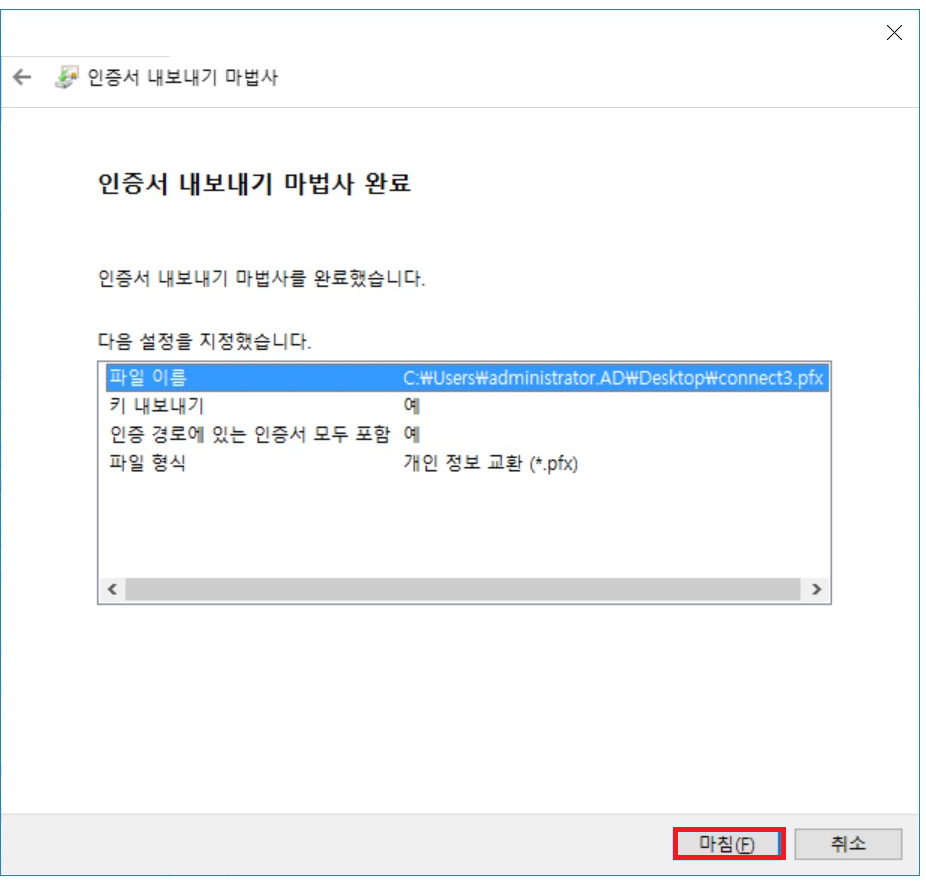The image size is (926, 887).
Task: Close the certificate export wizard window
Action: (894, 33)
